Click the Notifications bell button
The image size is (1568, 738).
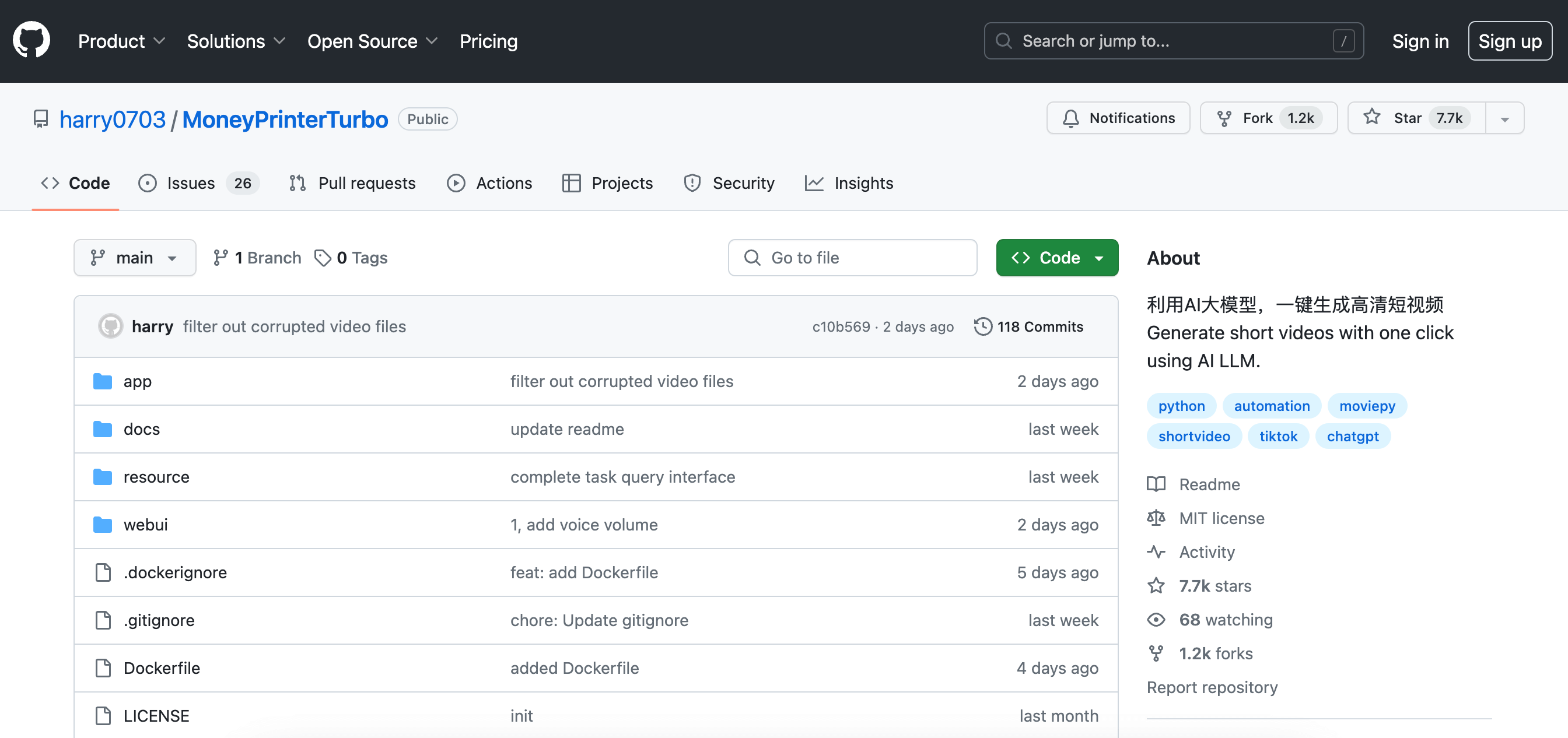(x=1118, y=118)
